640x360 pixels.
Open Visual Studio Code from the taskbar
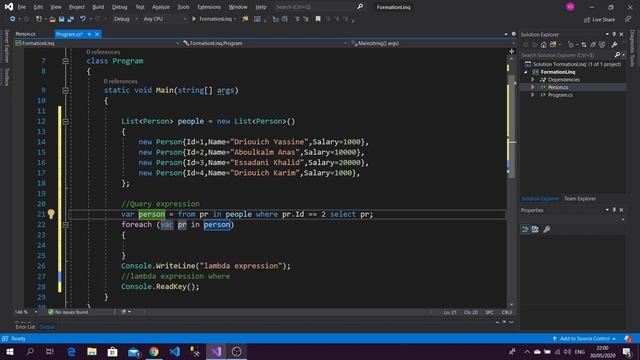coord(175,352)
